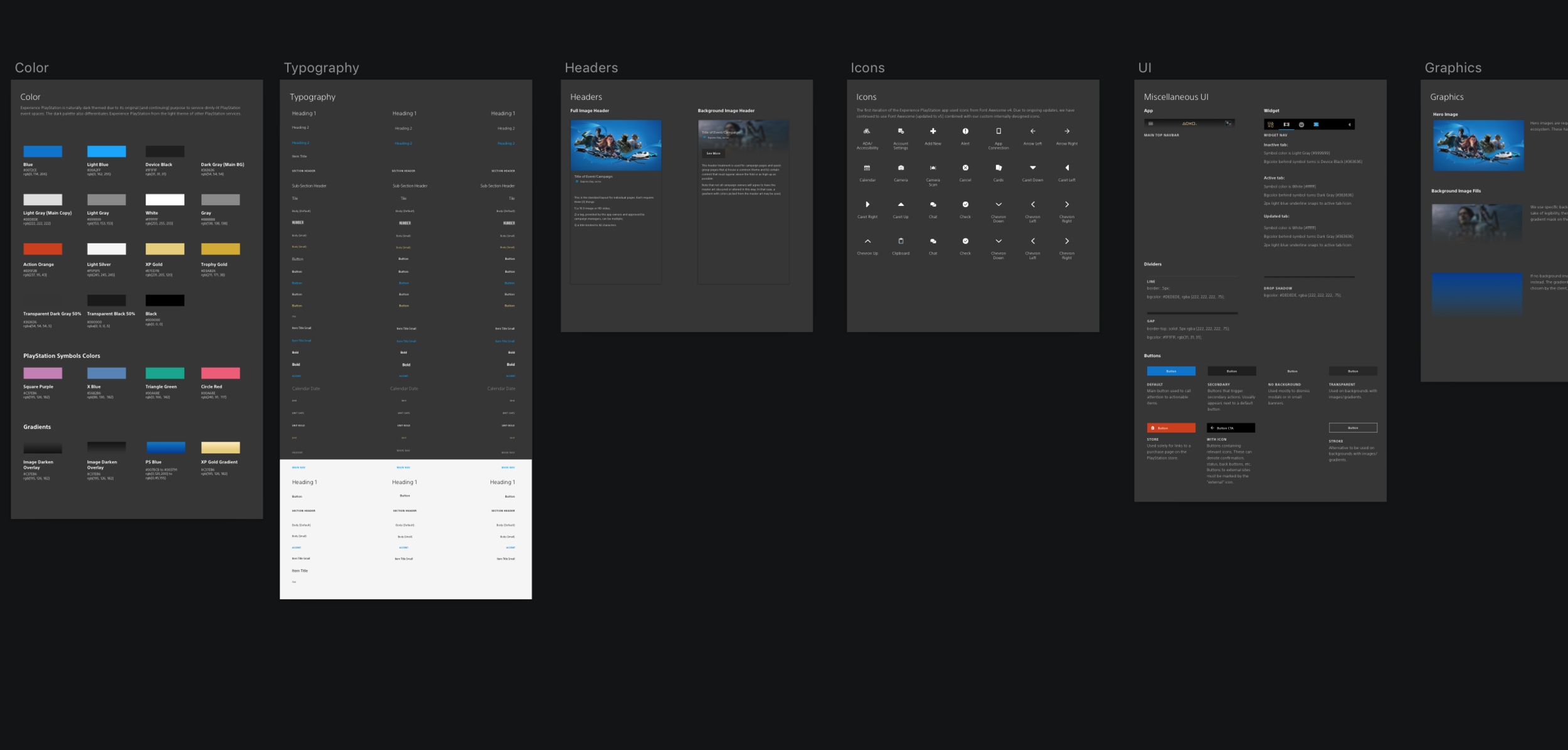Click the Calendar icon
This screenshot has width=1568, height=750.
point(867,168)
